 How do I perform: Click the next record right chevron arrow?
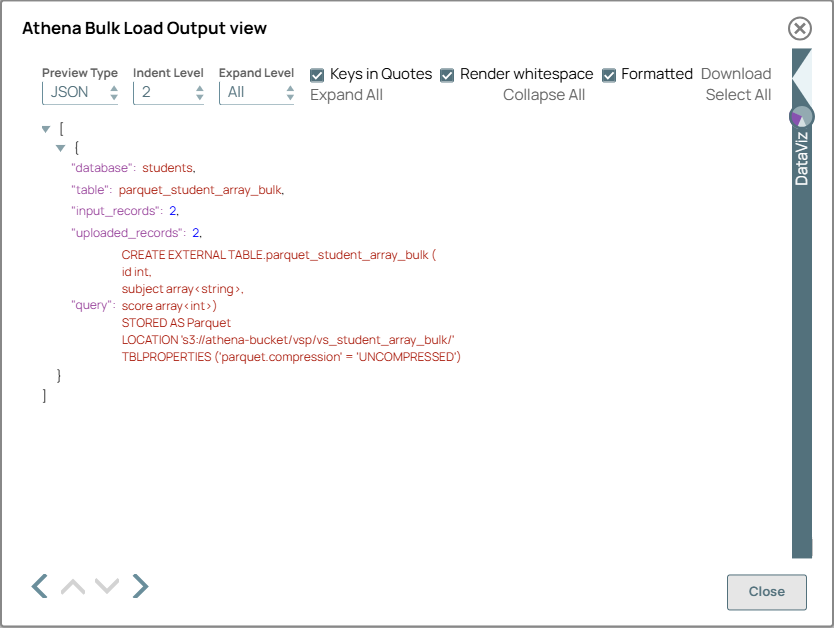click(x=140, y=586)
